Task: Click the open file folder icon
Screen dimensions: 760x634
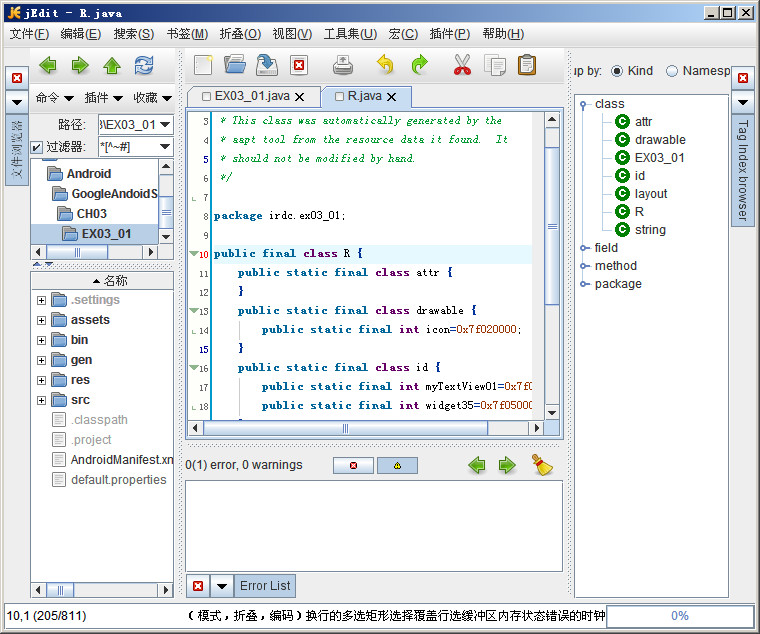Action: (x=235, y=66)
